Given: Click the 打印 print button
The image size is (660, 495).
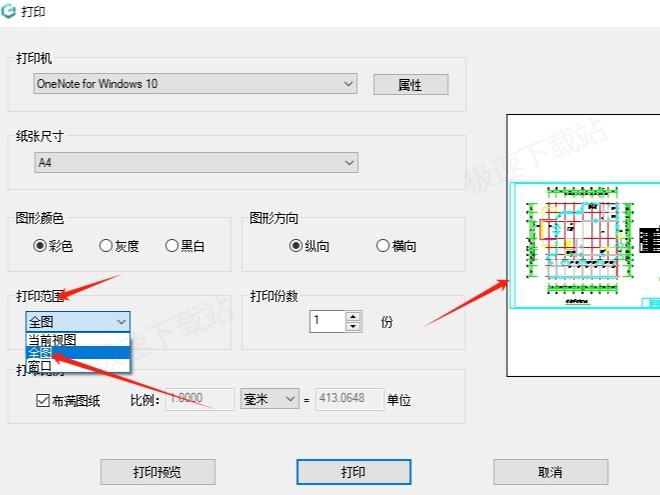Looking at the screenshot, I should coord(354,472).
